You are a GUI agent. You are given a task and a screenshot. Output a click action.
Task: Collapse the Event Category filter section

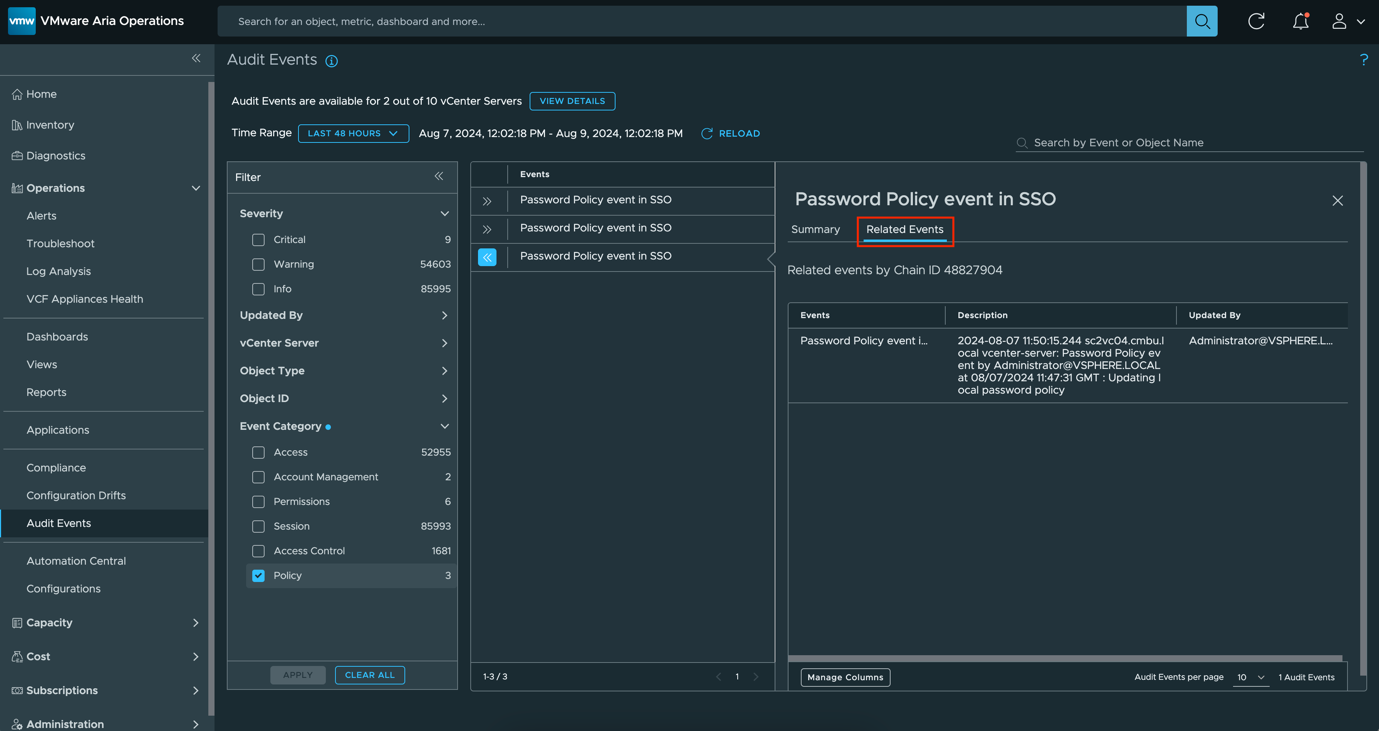(445, 427)
